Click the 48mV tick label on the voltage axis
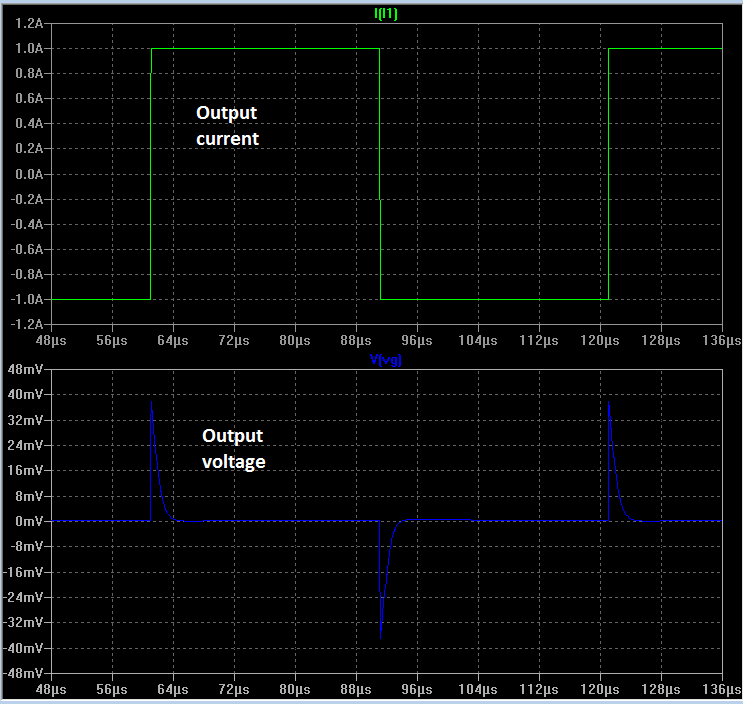Screen dimensions: 743x704 26,369
